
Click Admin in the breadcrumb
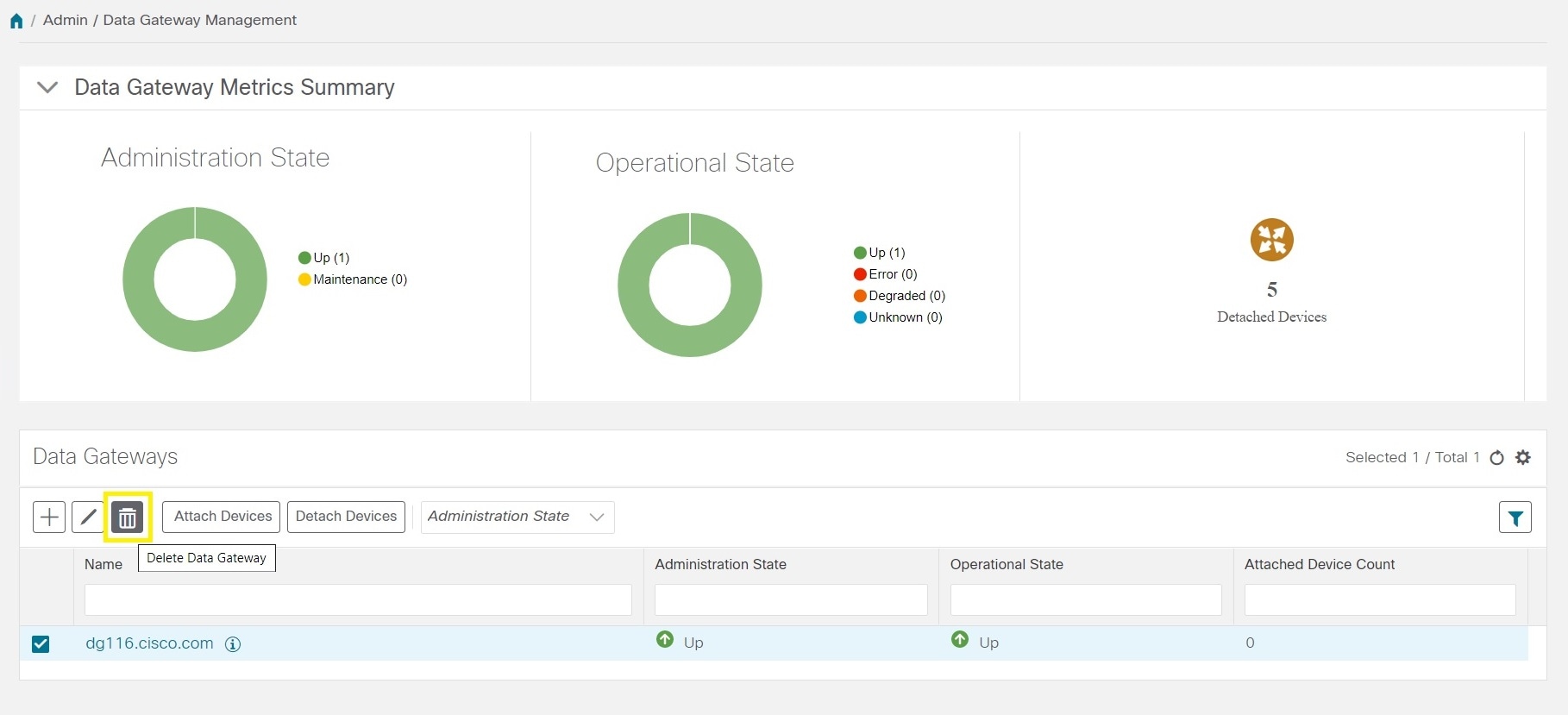pos(66,20)
